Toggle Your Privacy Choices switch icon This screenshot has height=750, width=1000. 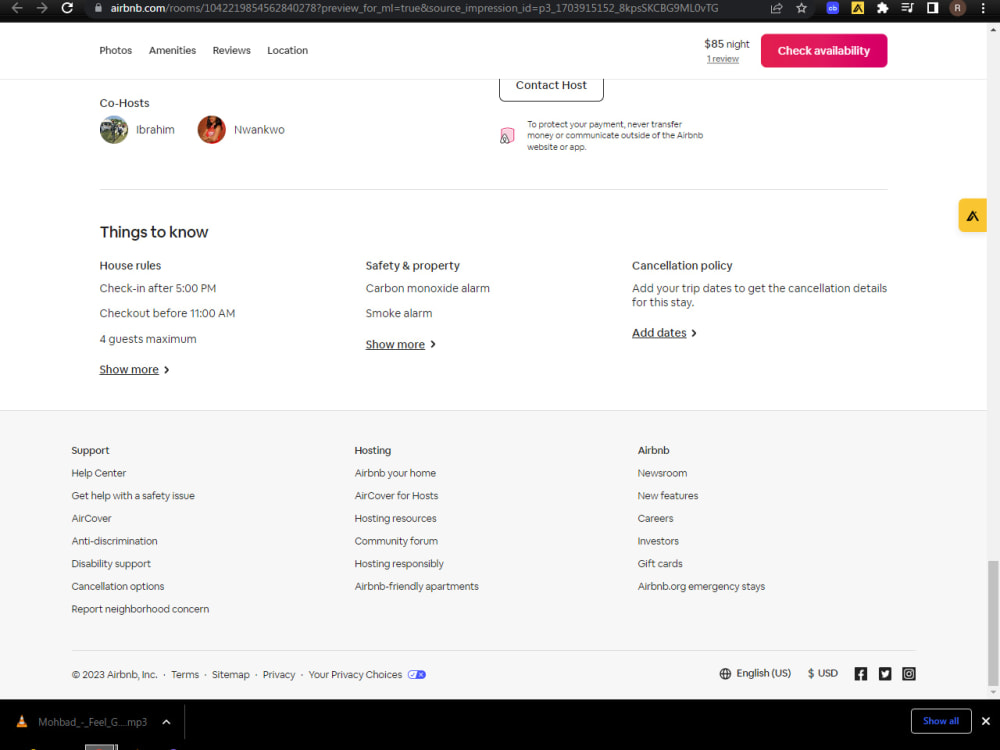(x=417, y=675)
